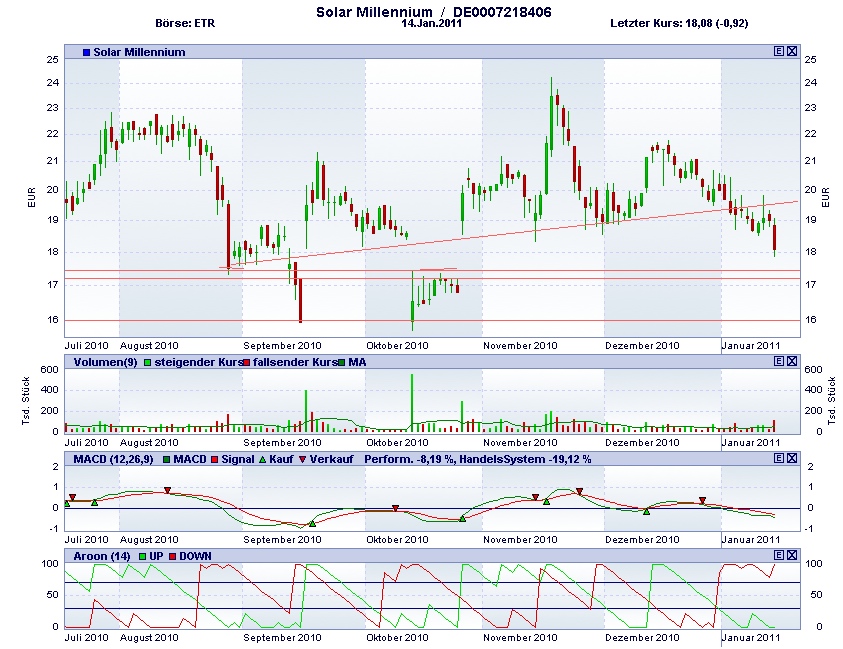Screen dimensions: 843x649
Task: Click Oktober 2010 label under the Volumen chart
Action: (x=397, y=443)
